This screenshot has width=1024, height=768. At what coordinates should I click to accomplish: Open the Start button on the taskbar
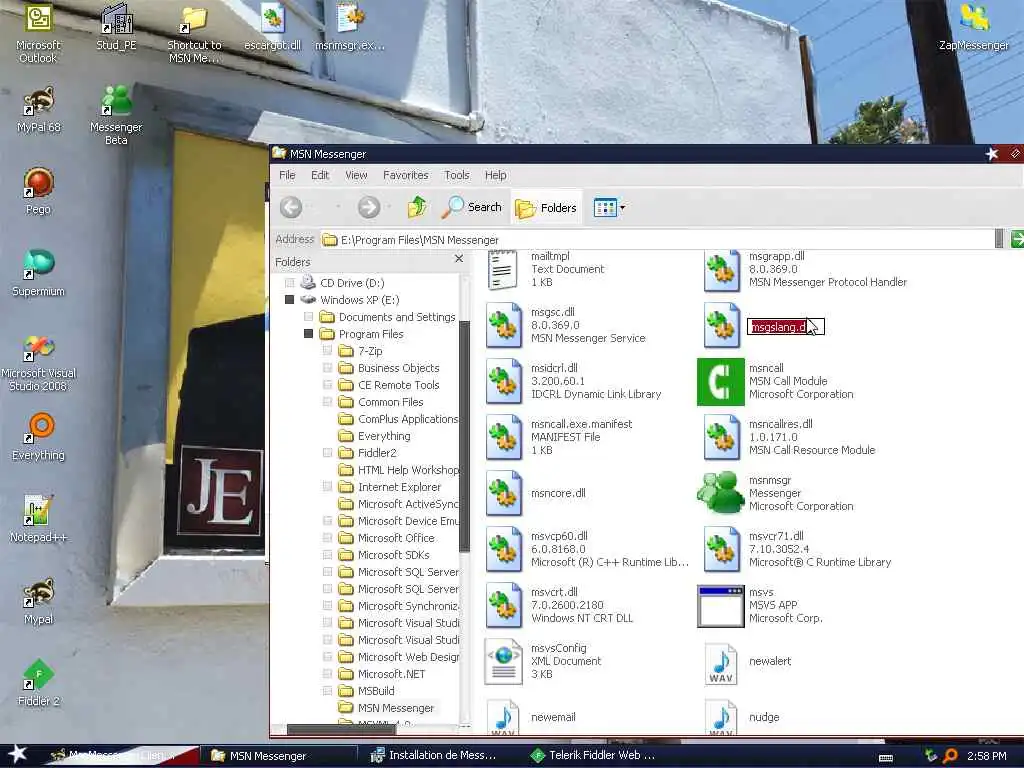coord(18,755)
